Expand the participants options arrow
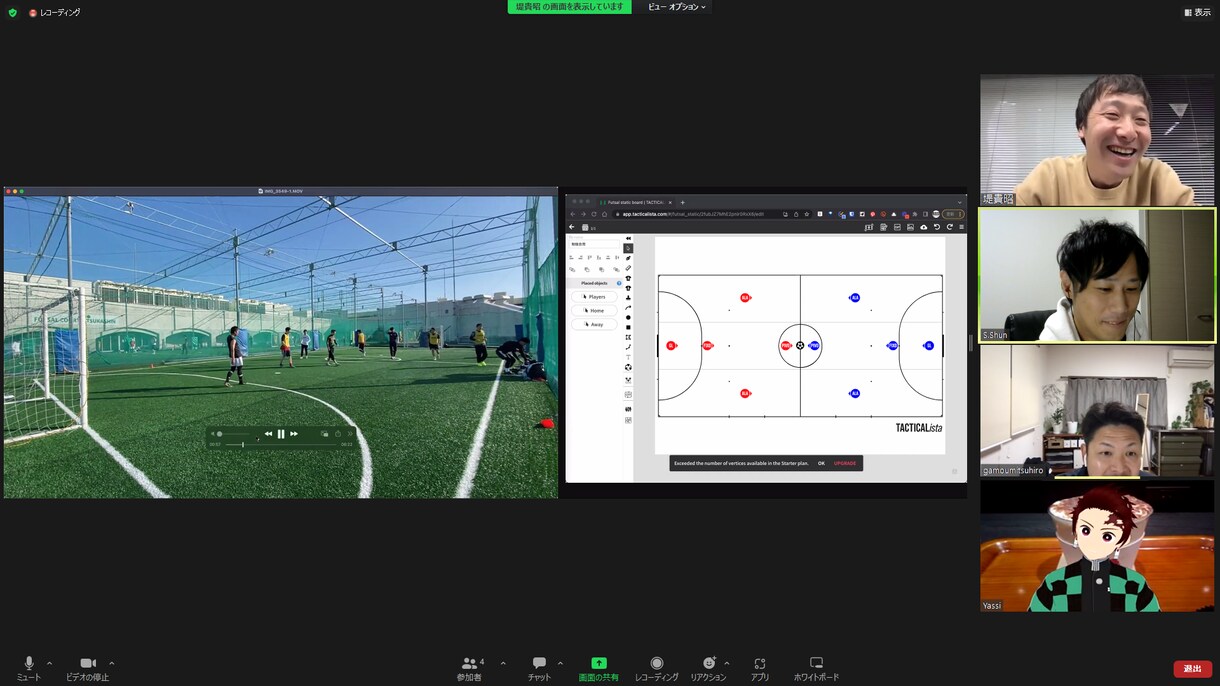Viewport: 1220px width, 686px height. pos(502,663)
